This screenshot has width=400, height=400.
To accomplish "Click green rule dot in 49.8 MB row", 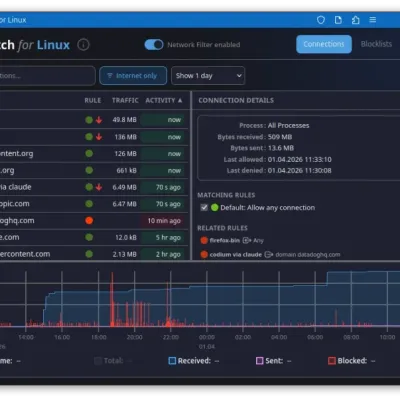I will click(89, 120).
